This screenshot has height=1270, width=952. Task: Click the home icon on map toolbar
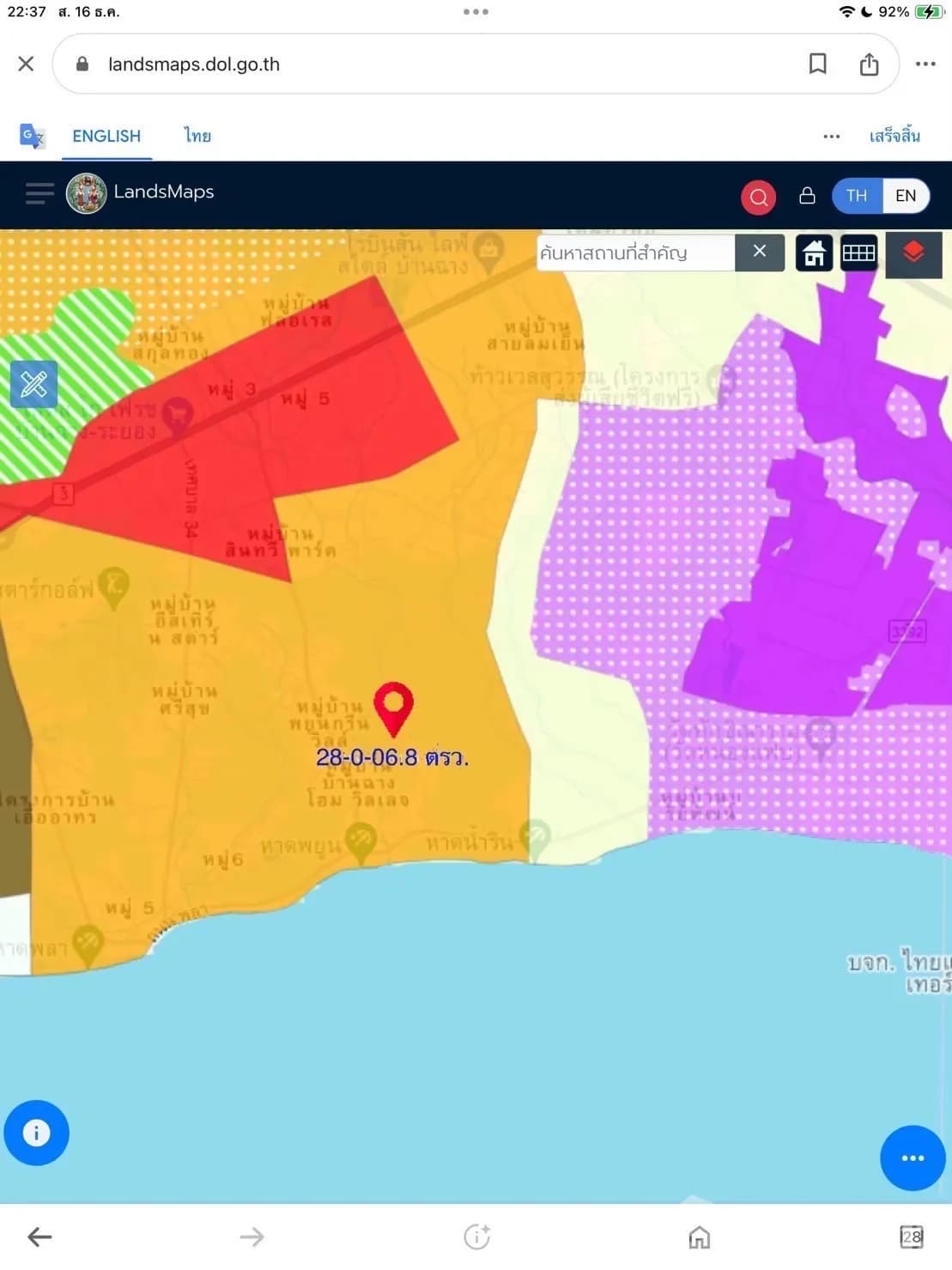click(x=814, y=253)
